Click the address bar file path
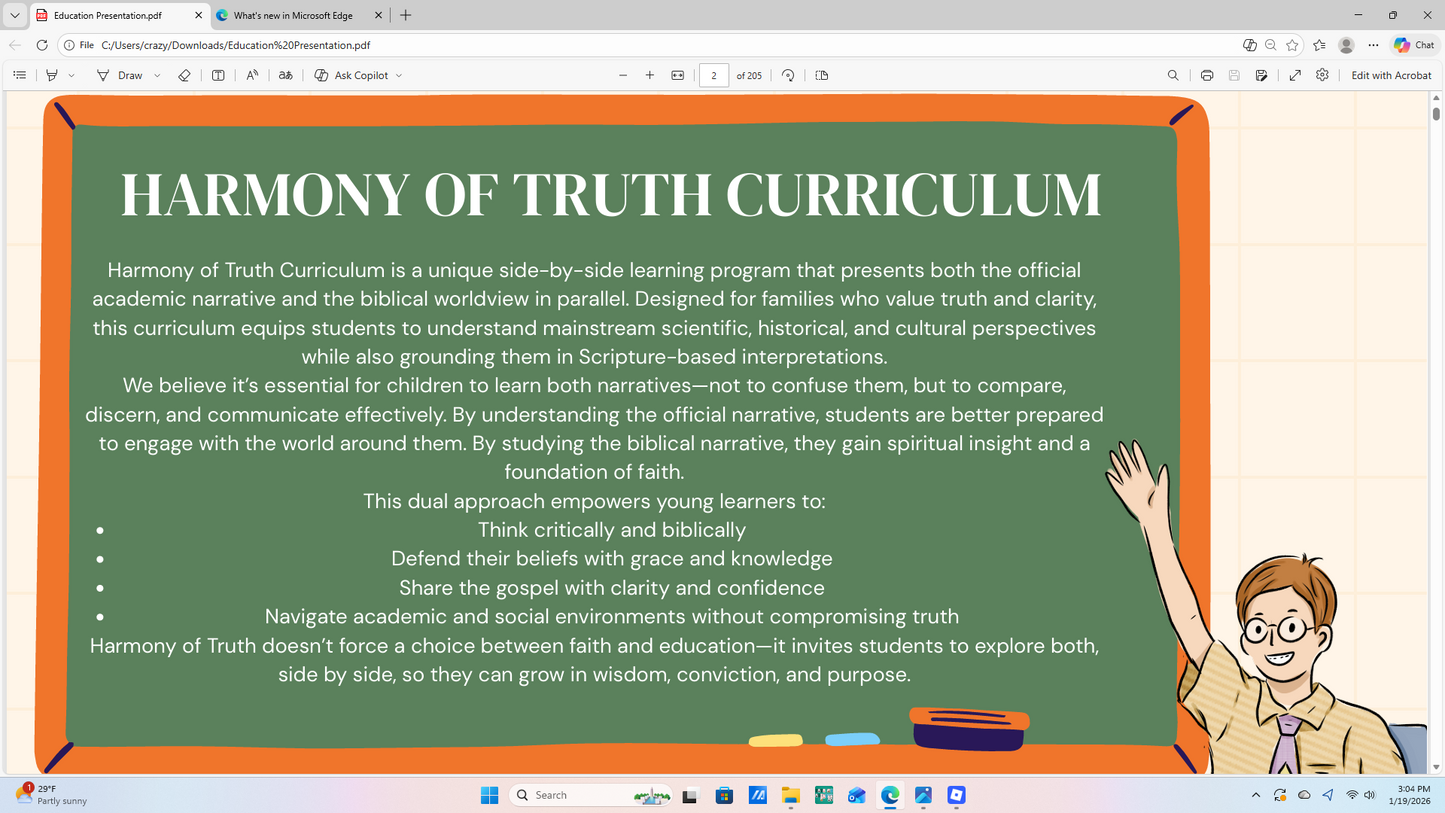The width and height of the screenshot is (1445, 813). (x=236, y=45)
